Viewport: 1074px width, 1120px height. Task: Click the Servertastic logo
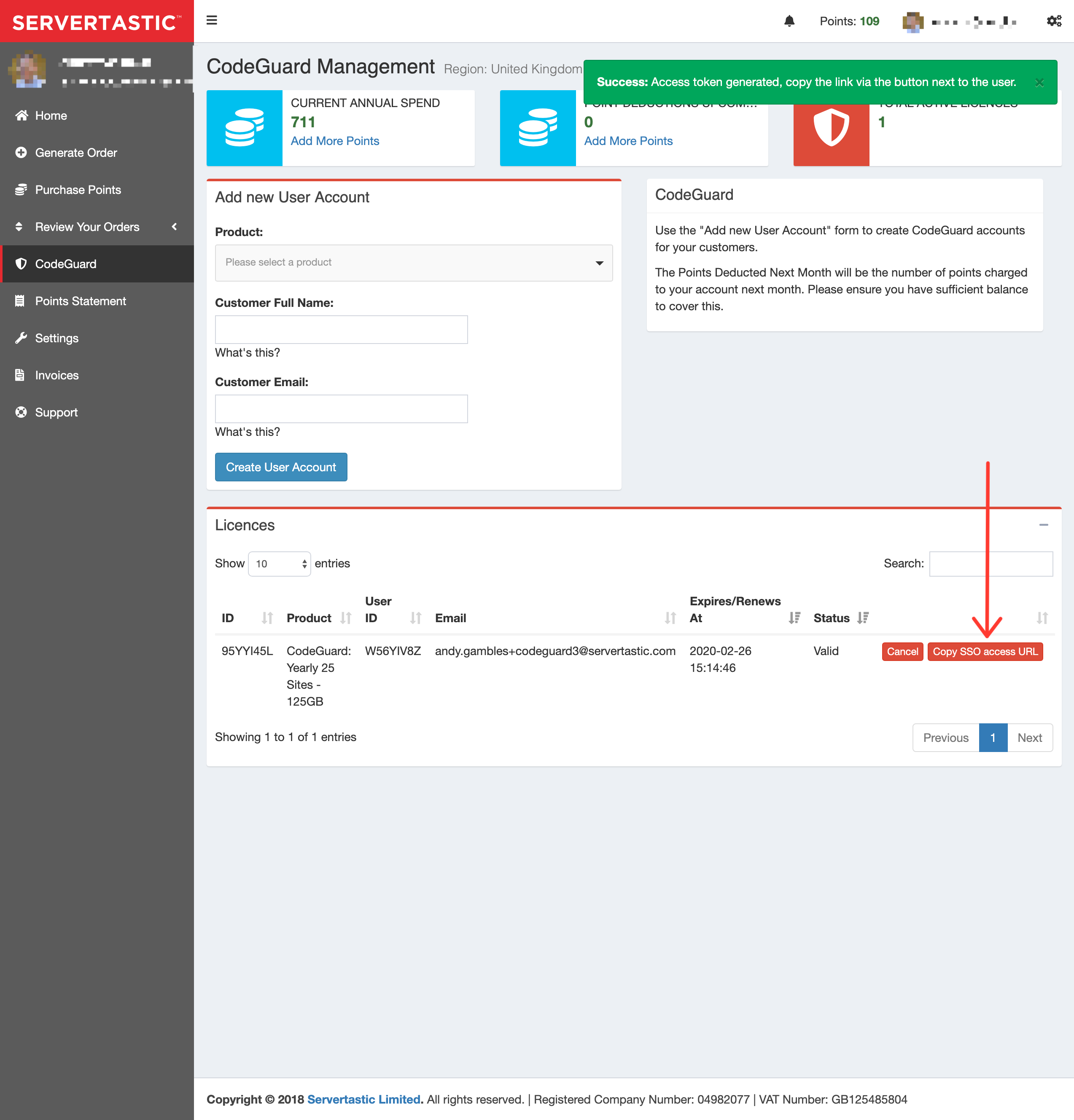pos(97,22)
